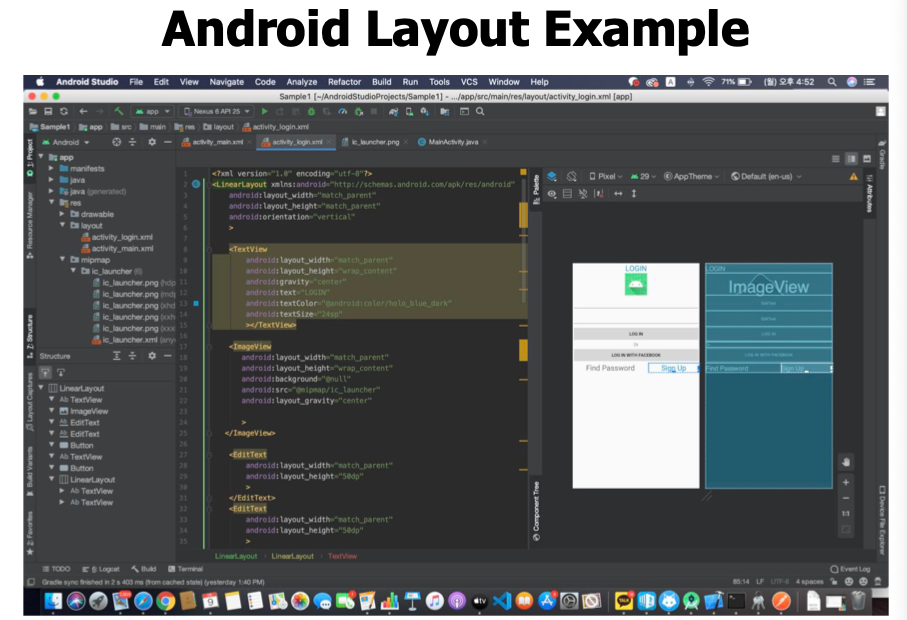Viewport: 907px width, 620px height.
Task: Open Chrome from the dock
Action: pyautogui.click(x=165, y=601)
